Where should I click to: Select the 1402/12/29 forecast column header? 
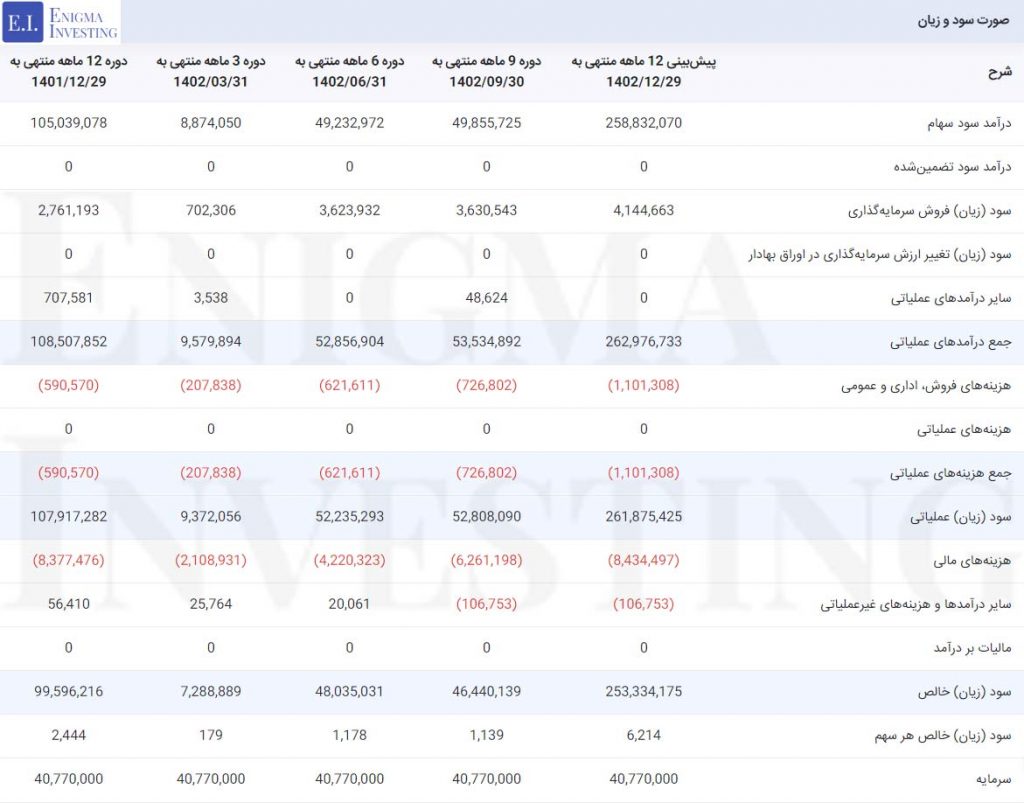point(643,71)
